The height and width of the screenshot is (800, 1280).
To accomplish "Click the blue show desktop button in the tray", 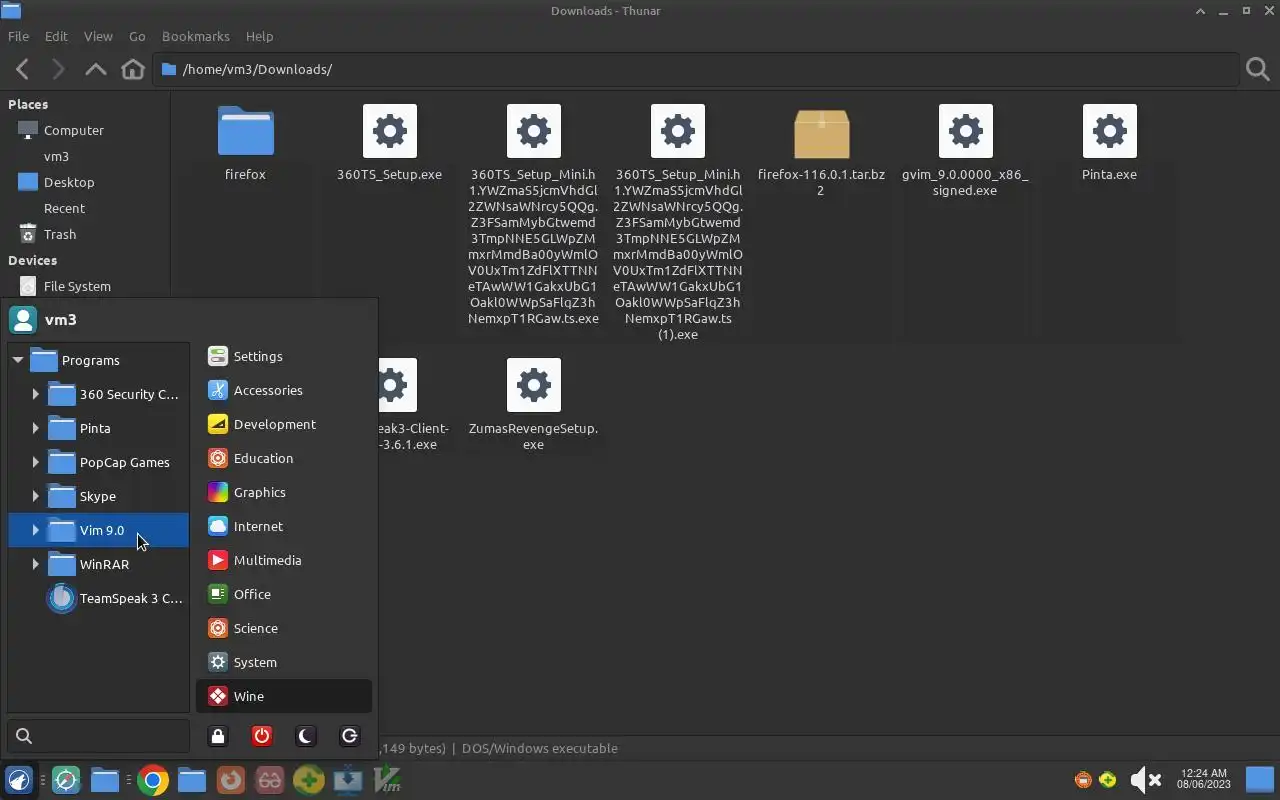I will (x=1259, y=780).
